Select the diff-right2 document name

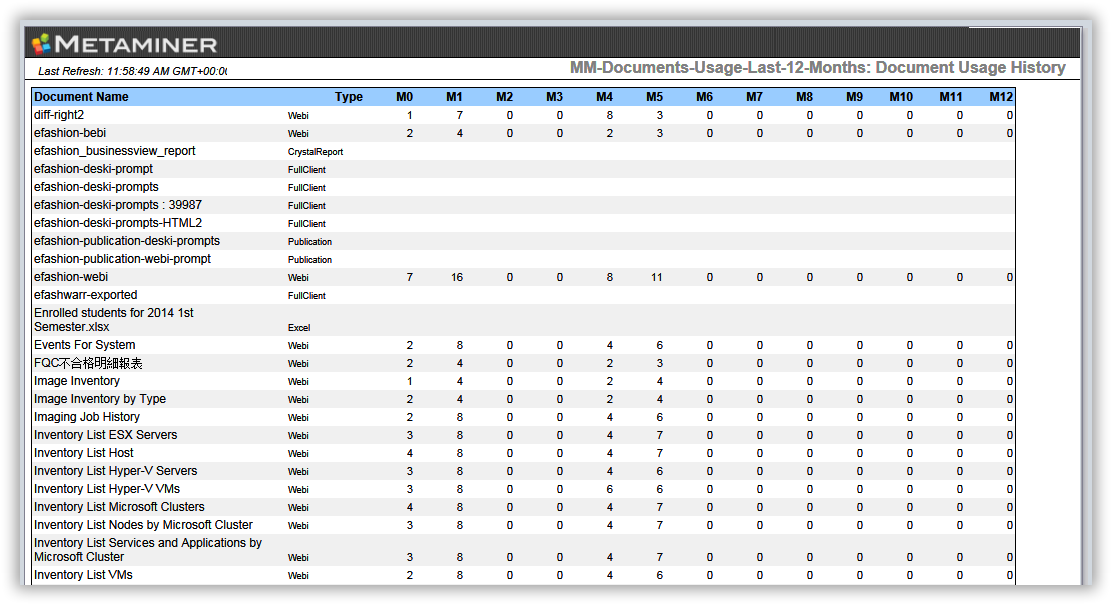click(x=59, y=115)
